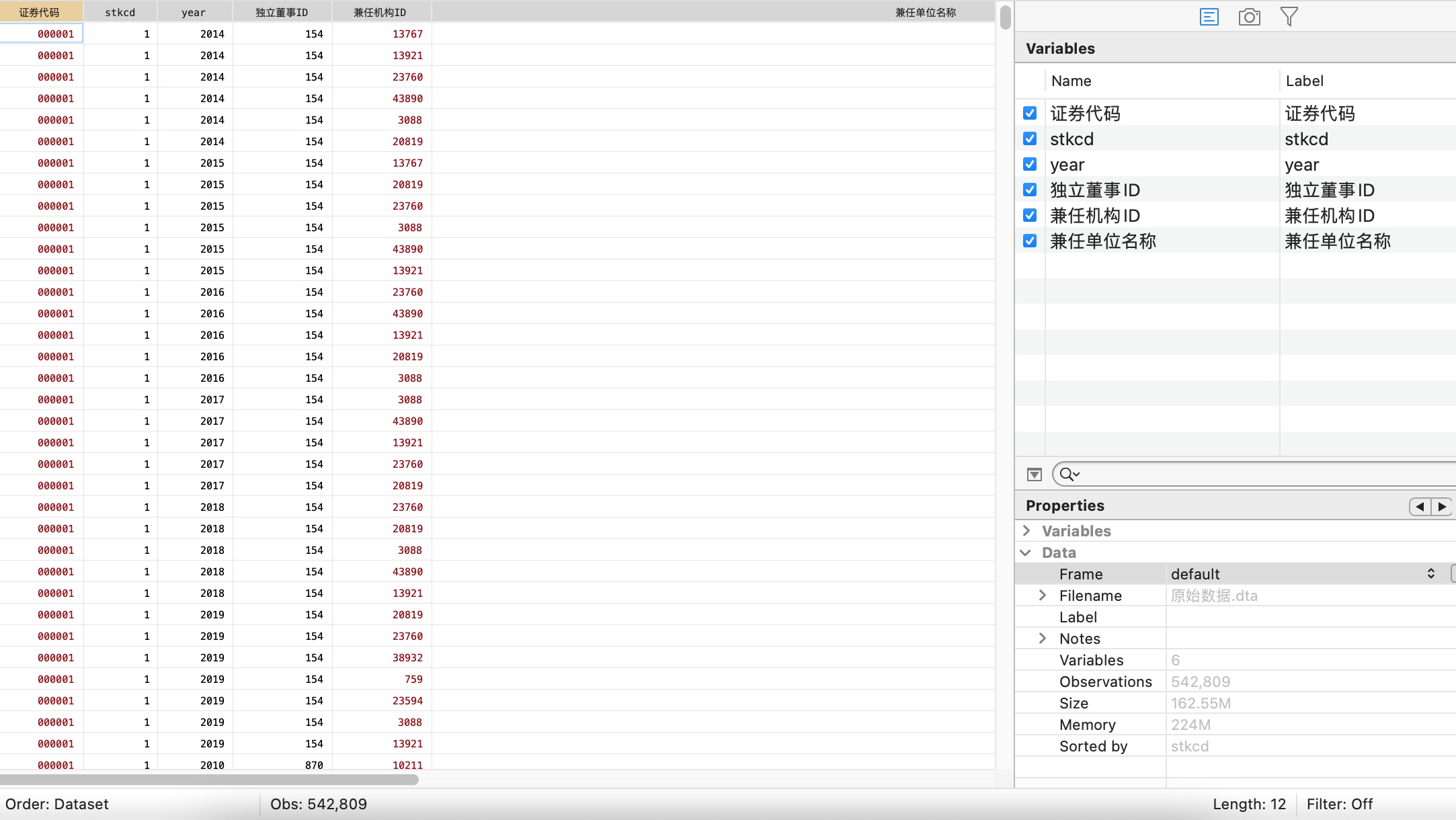This screenshot has width=1456, height=820.
Task: Uncheck the year variable checkbox
Action: pos(1030,164)
